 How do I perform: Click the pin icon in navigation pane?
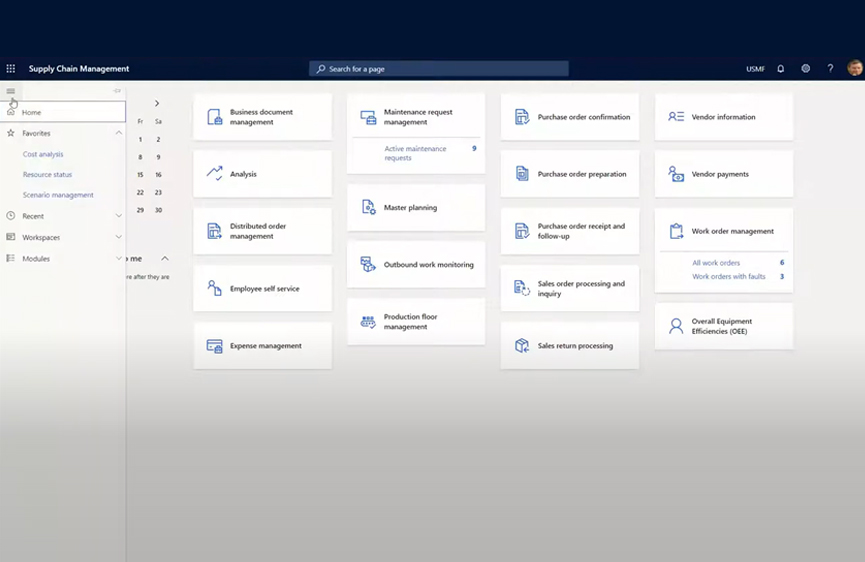tap(117, 91)
